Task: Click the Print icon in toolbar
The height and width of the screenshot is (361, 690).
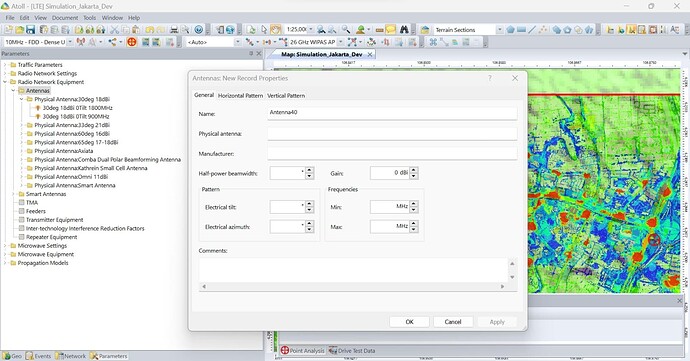Action: pos(174,29)
